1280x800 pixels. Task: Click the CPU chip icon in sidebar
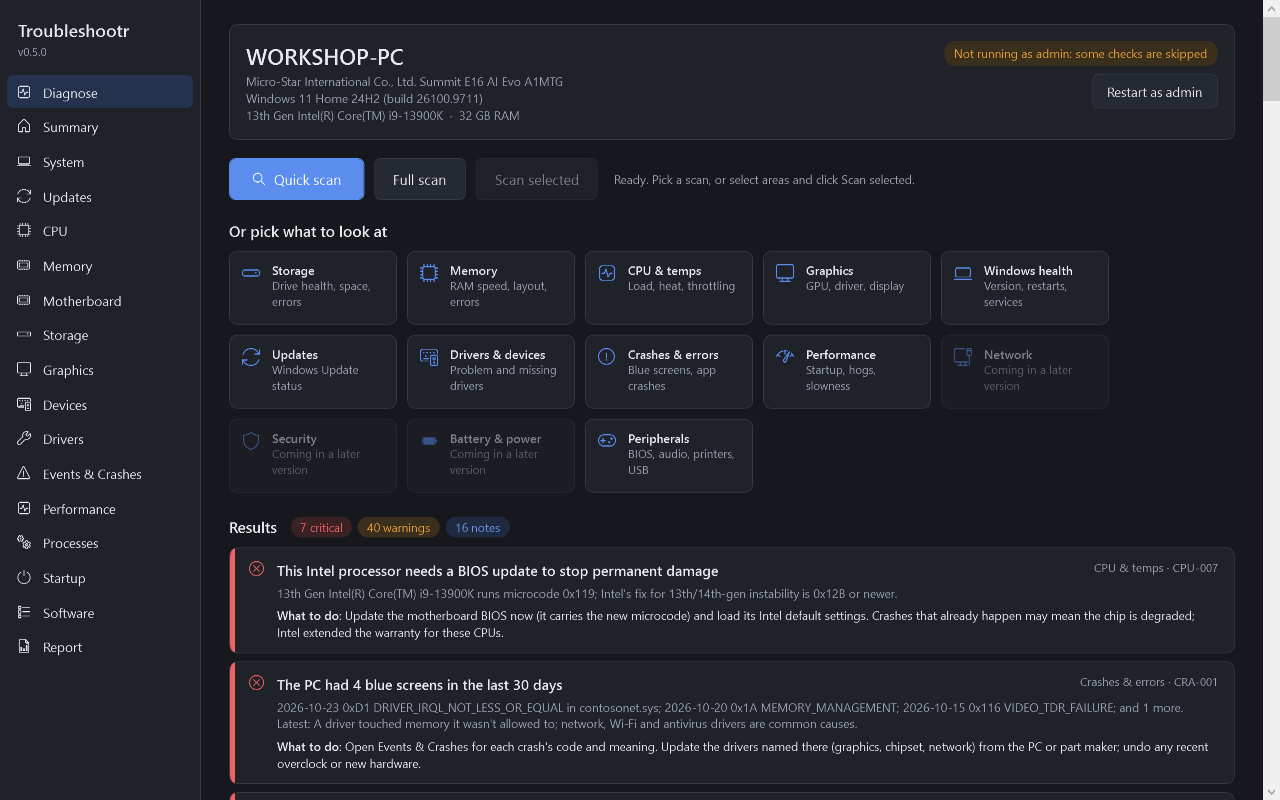pos(24,231)
